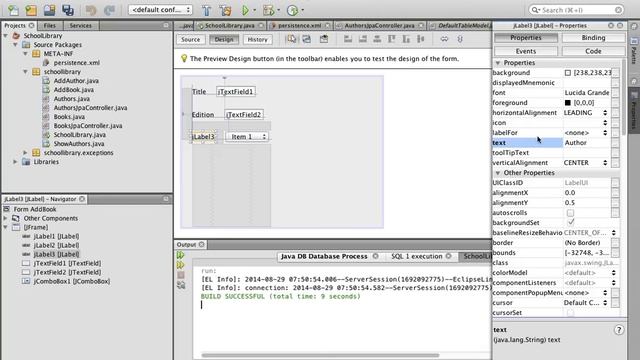
Task: Click the help question mark icon in Properties
Action: pos(619,330)
